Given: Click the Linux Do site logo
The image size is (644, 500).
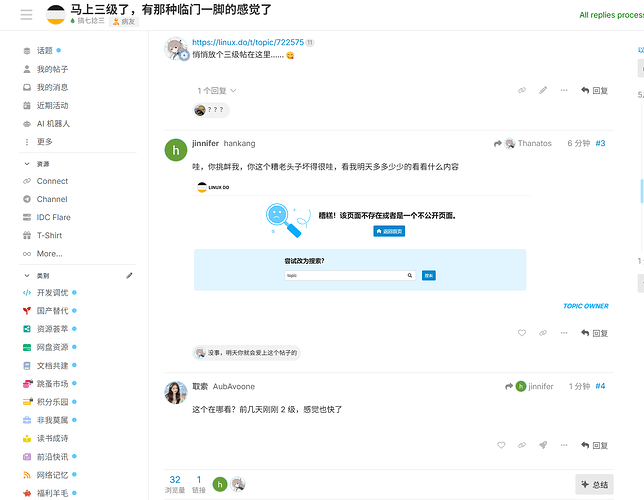Looking at the screenshot, I should click(55, 15).
